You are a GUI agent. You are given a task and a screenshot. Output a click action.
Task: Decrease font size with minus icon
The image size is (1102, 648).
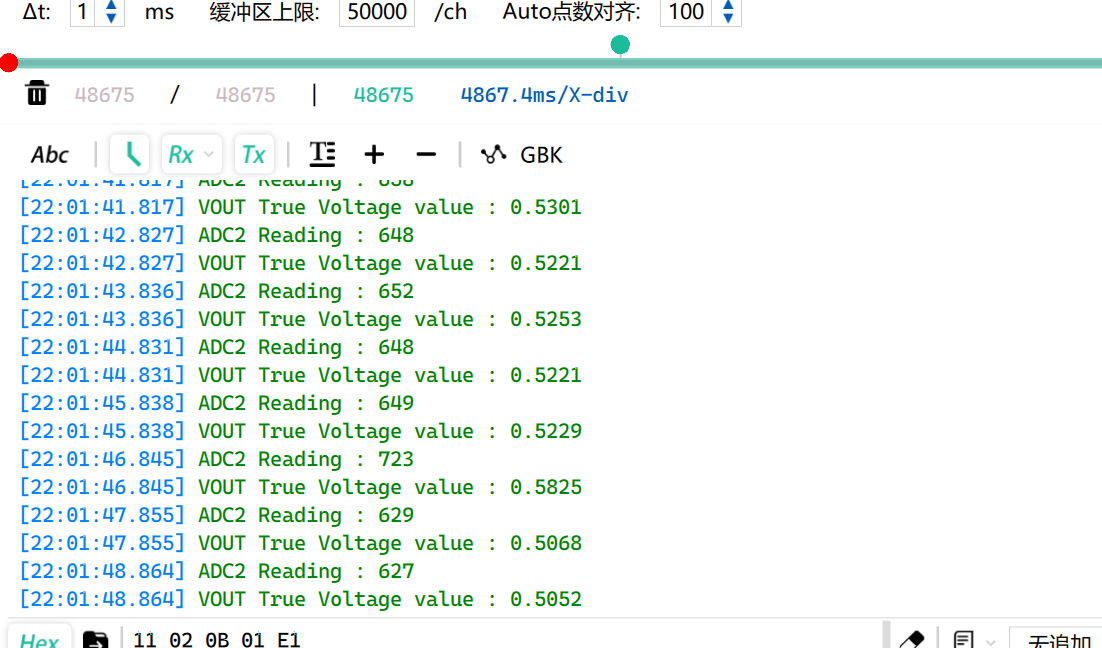pos(426,154)
